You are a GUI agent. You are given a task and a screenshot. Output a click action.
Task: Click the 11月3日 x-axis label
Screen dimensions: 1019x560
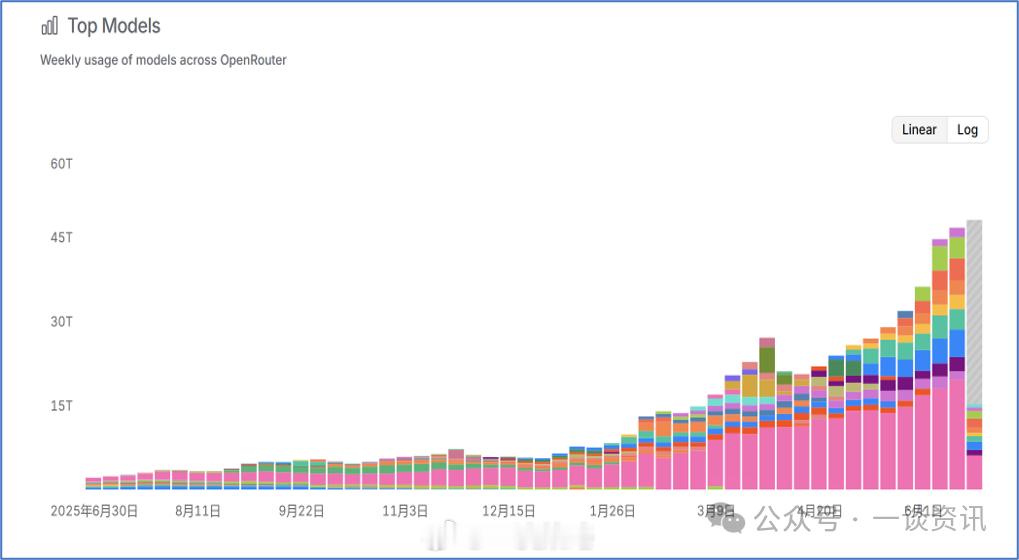(x=404, y=511)
